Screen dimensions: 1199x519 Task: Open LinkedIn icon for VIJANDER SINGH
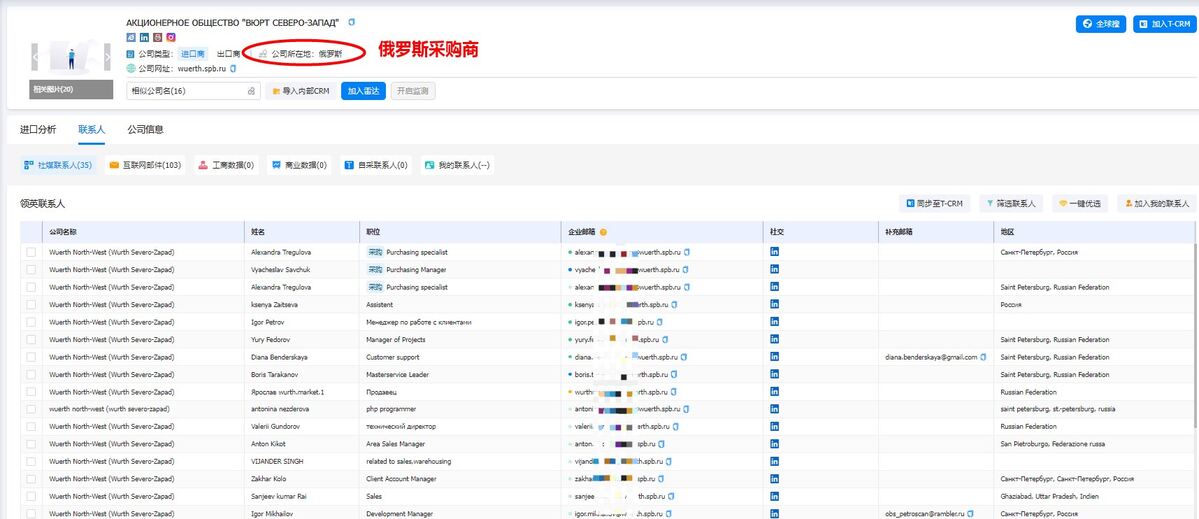point(774,461)
